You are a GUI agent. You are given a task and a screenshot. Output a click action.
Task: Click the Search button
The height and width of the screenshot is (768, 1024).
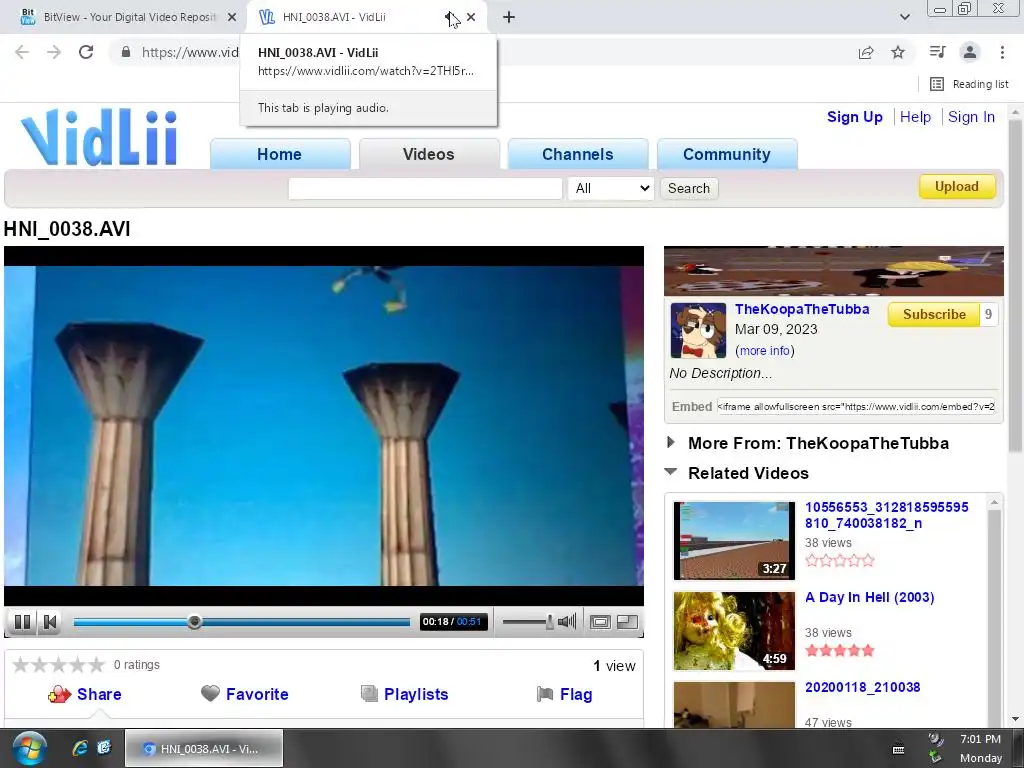tap(689, 188)
